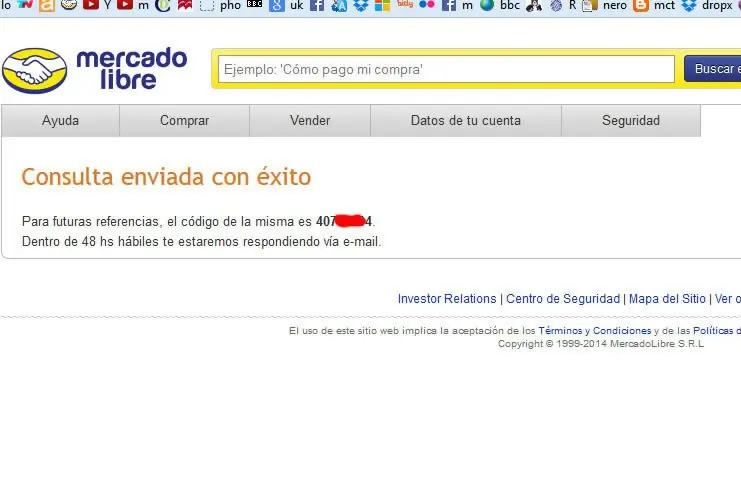Open the orange 'a' bookmark icon

click(47, 5)
